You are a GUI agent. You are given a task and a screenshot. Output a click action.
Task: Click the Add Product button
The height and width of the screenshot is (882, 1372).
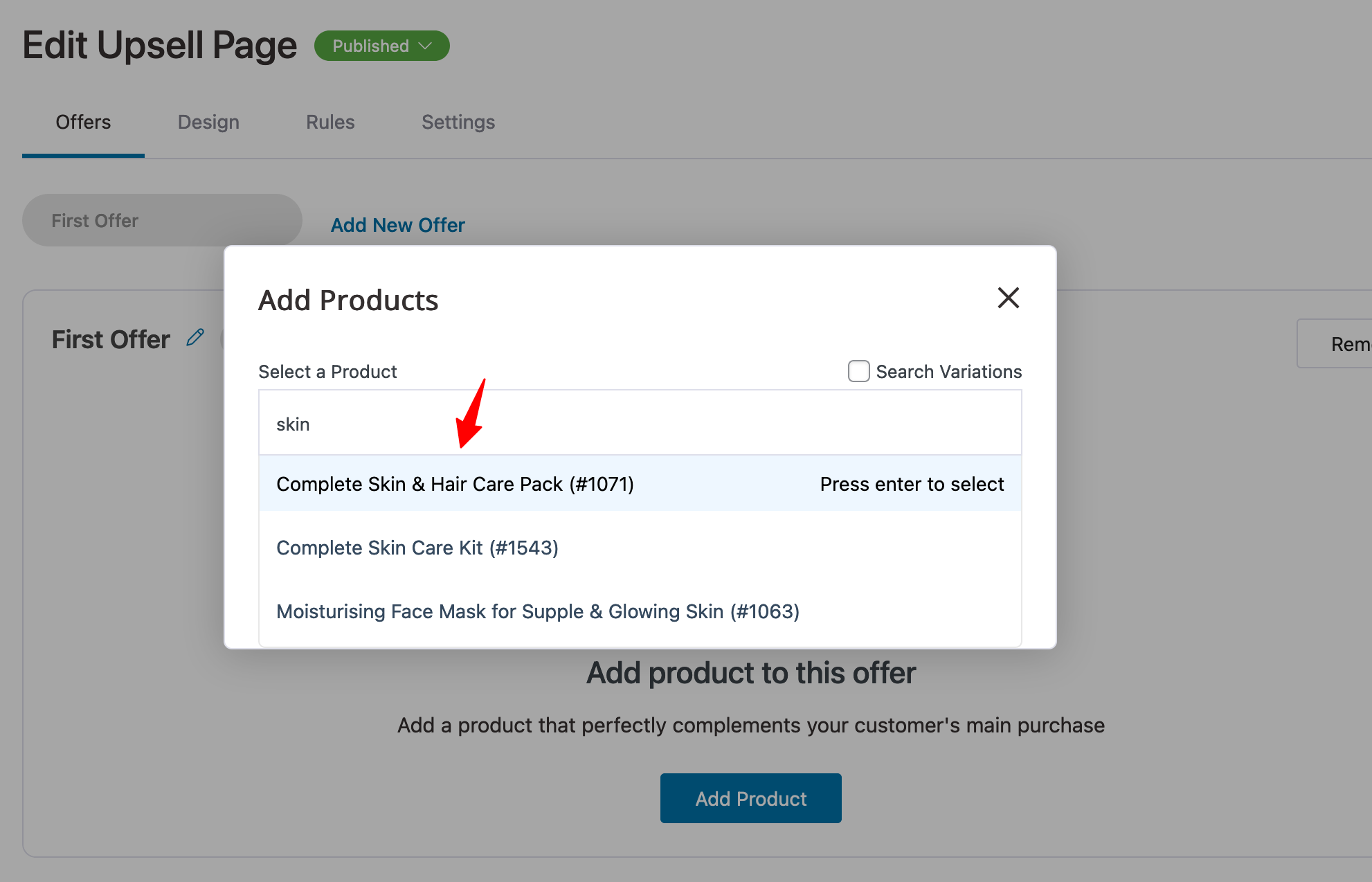(750, 798)
